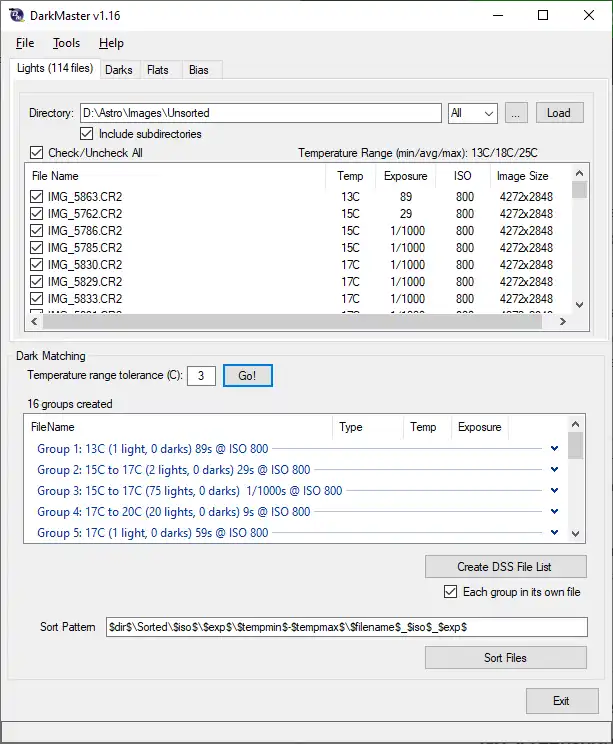Click the browse (...) directory button
This screenshot has width=613, height=744.
(x=516, y=113)
